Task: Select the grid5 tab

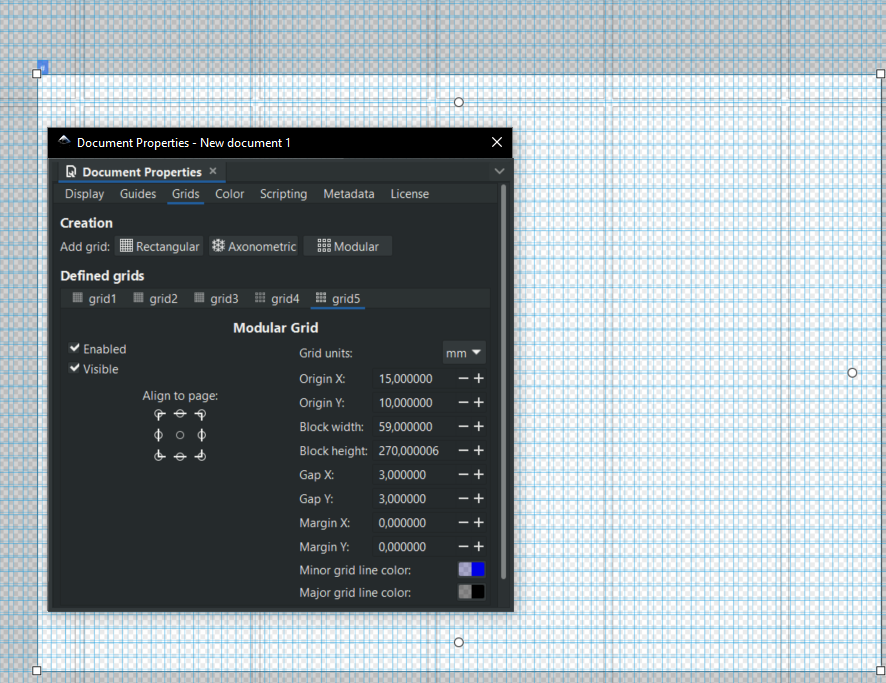Action: point(338,298)
